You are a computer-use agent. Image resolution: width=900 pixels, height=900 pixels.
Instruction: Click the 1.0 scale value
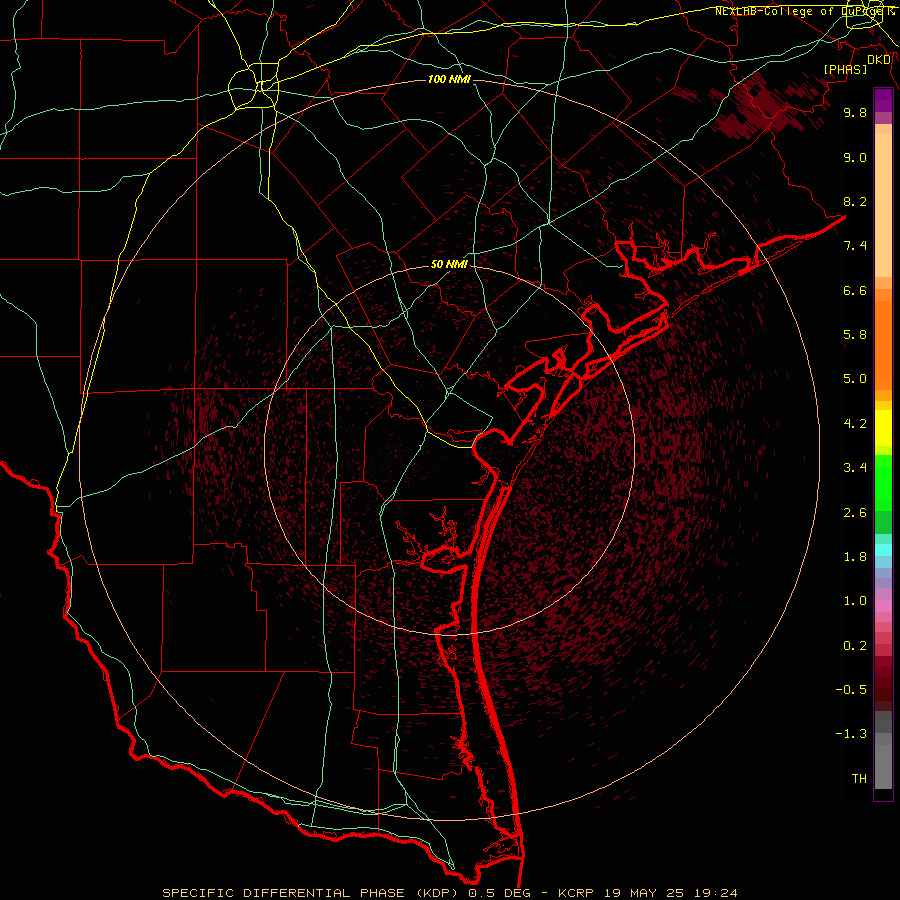(x=855, y=601)
